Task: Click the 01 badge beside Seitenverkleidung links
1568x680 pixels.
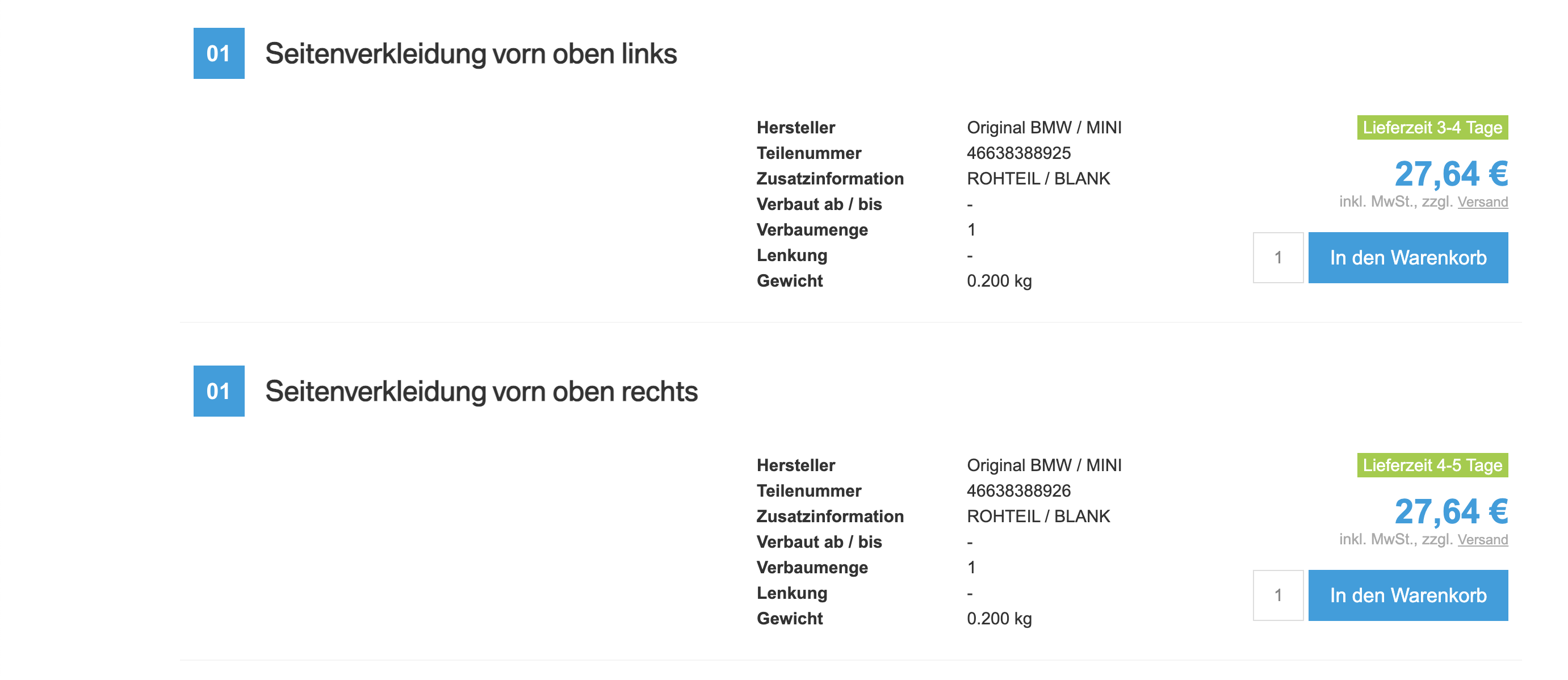Action: coord(219,53)
